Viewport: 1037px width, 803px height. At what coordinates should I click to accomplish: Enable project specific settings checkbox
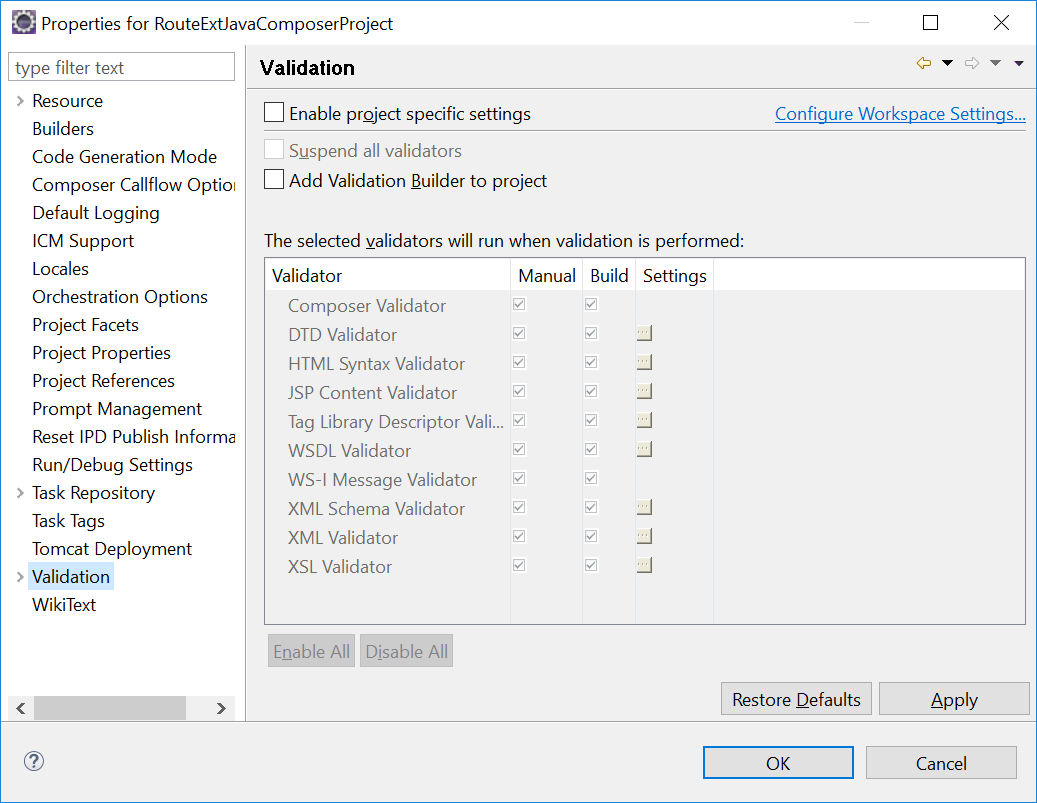tap(274, 113)
